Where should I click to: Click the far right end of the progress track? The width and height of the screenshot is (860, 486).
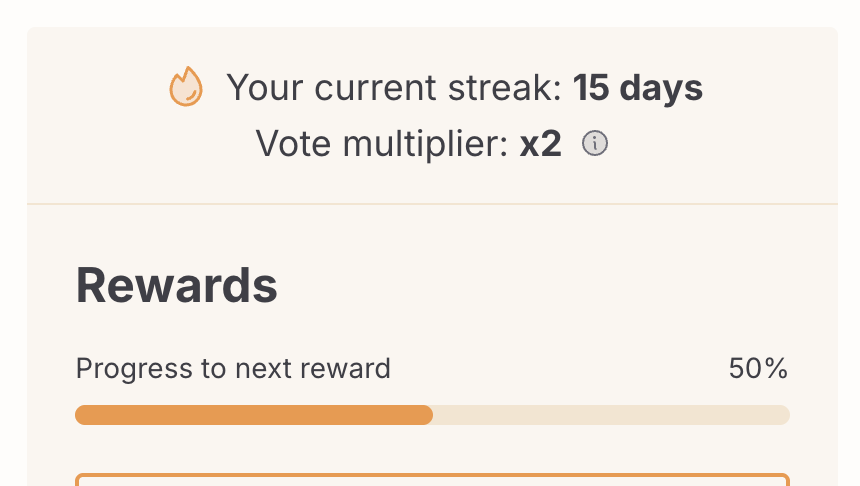[x=783, y=415]
